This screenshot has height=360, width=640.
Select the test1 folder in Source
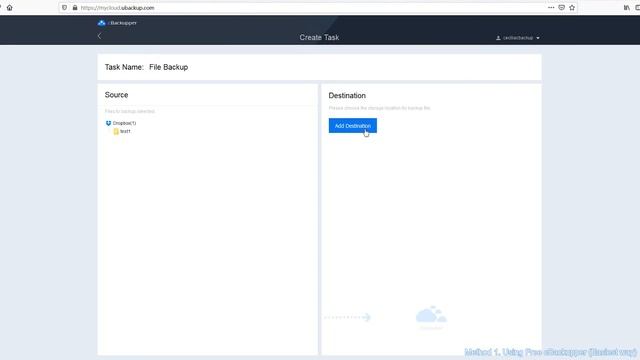pos(122,131)
